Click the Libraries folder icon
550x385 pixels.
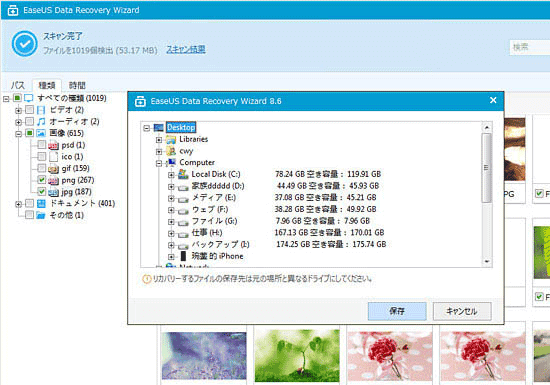[x=171, y=140]
